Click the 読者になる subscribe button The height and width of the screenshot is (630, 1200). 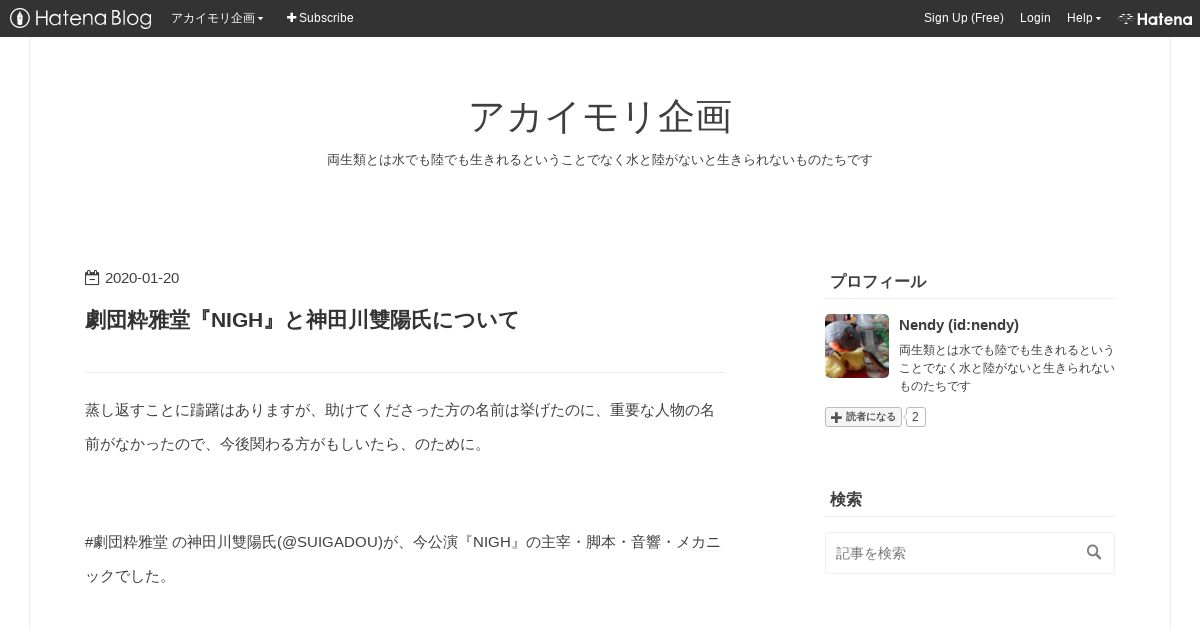[863, 417]
